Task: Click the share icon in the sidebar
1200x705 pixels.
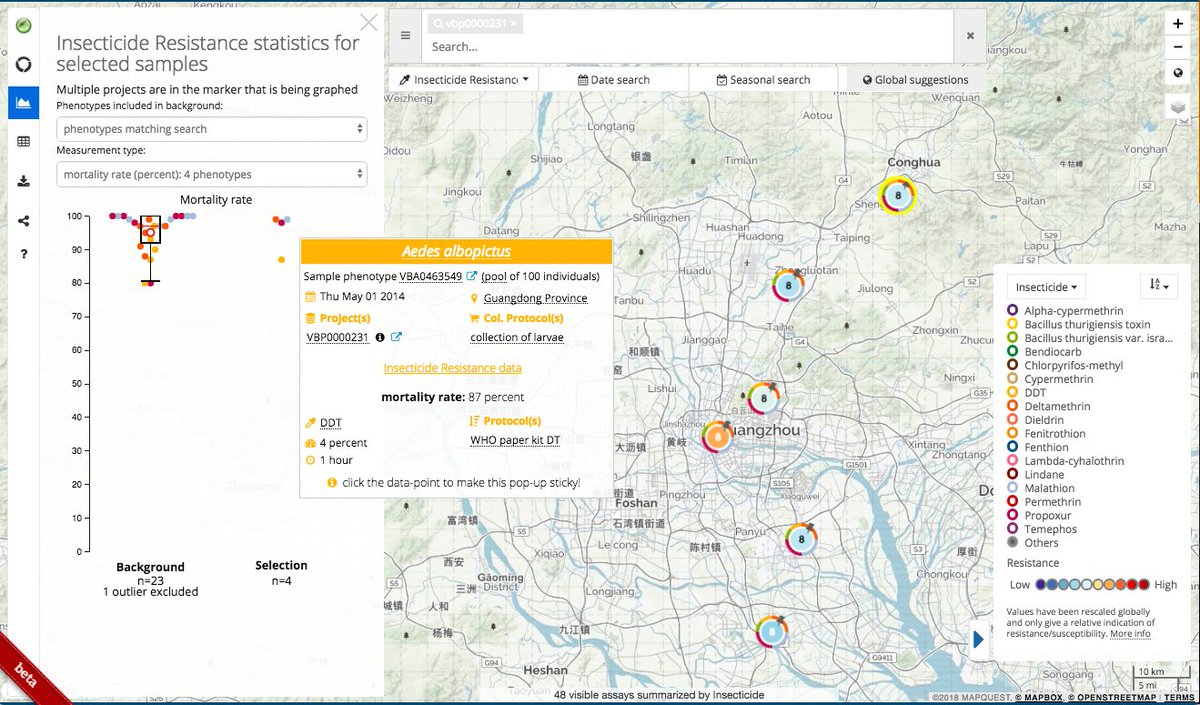Action: coord(22,220)
